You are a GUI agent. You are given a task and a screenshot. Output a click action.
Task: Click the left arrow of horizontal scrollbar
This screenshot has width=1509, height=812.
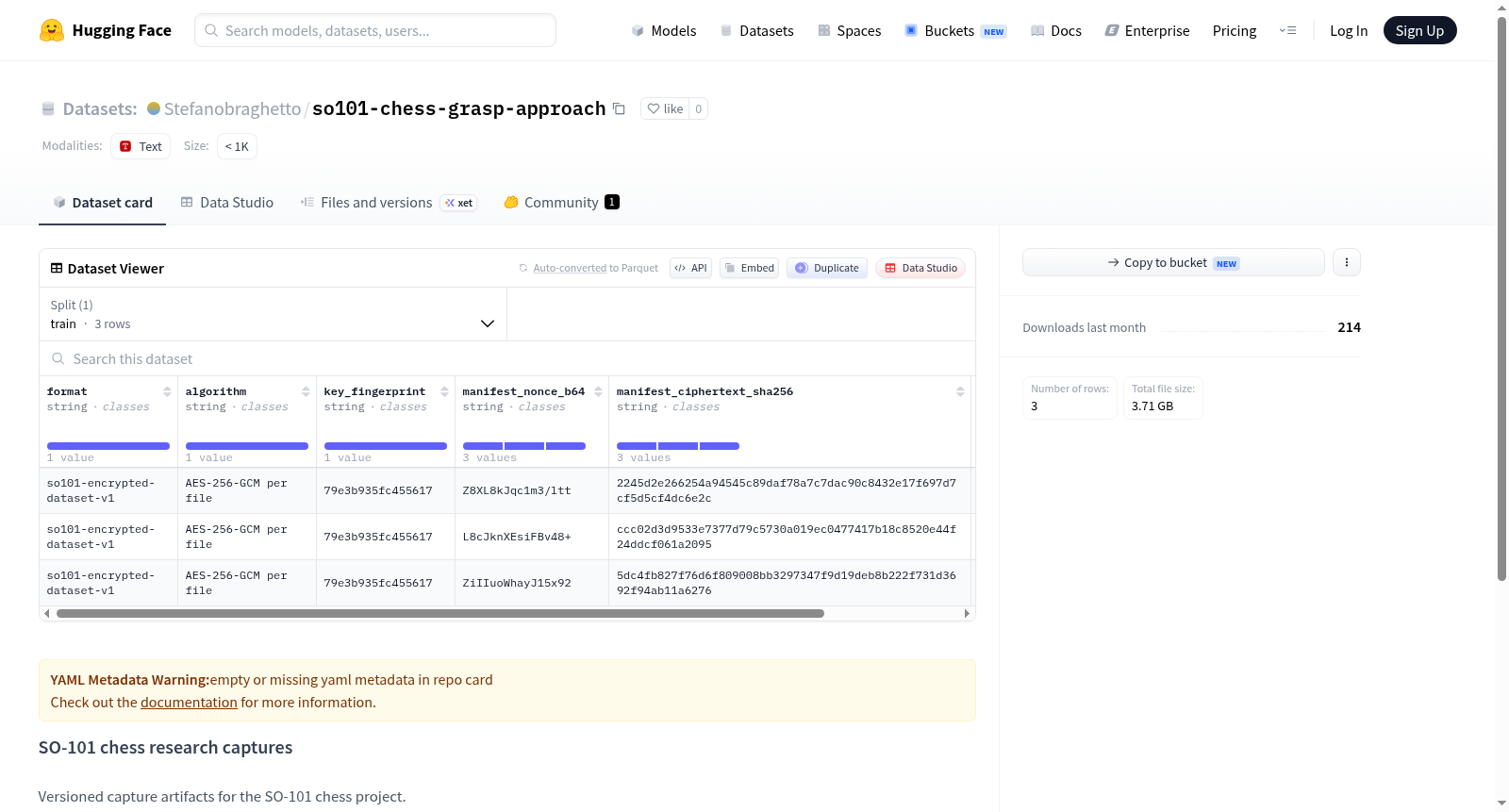click(46, 613)
